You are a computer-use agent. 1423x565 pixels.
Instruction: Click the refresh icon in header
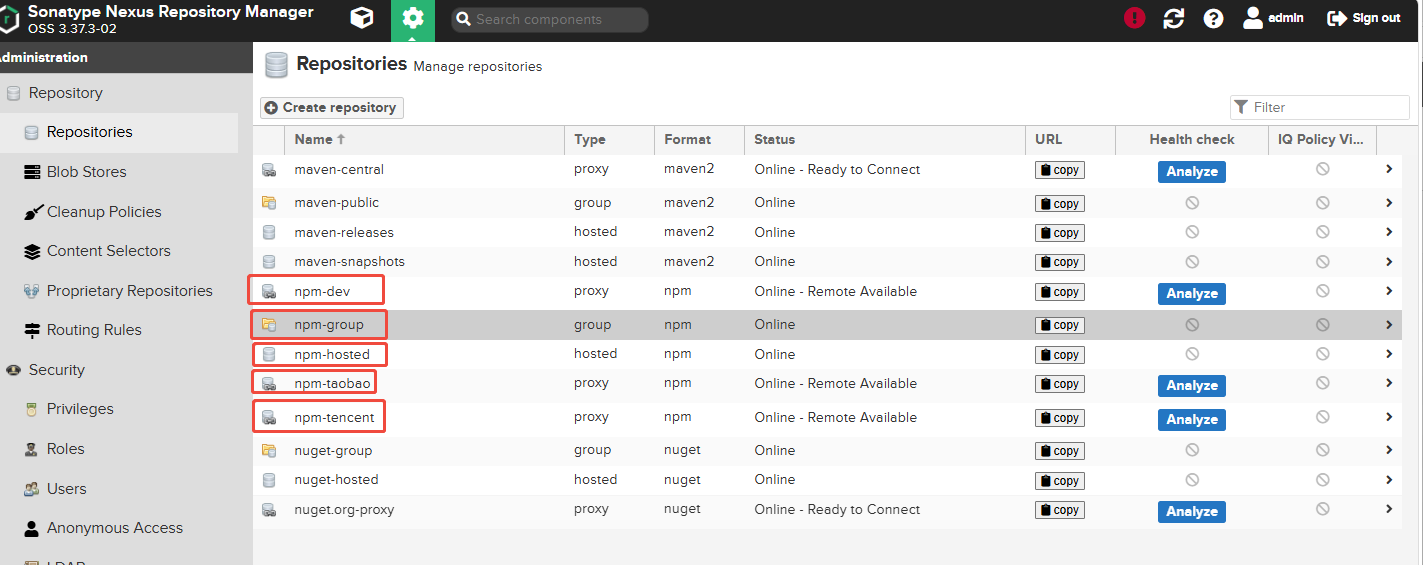pos(1174,18)
